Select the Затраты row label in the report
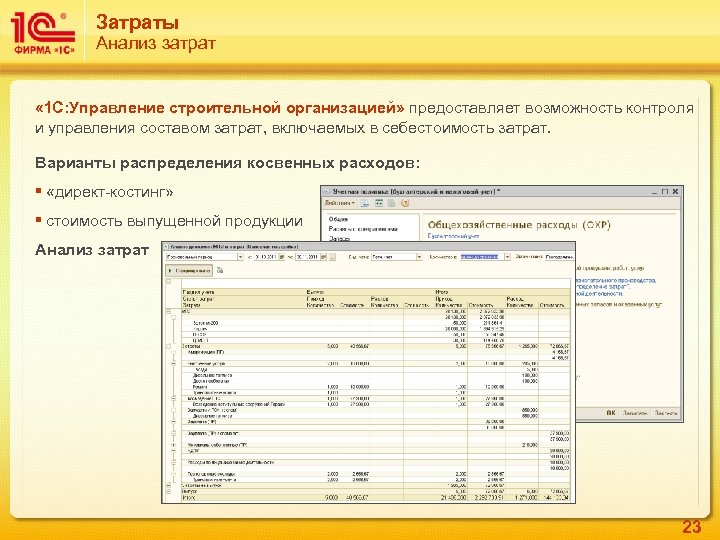The height and width of the screenshot is (540, 720). [x=191, y=346]
